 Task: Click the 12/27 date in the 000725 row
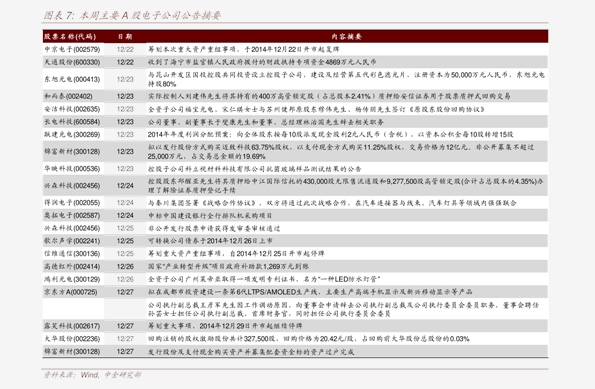[125, 292]
